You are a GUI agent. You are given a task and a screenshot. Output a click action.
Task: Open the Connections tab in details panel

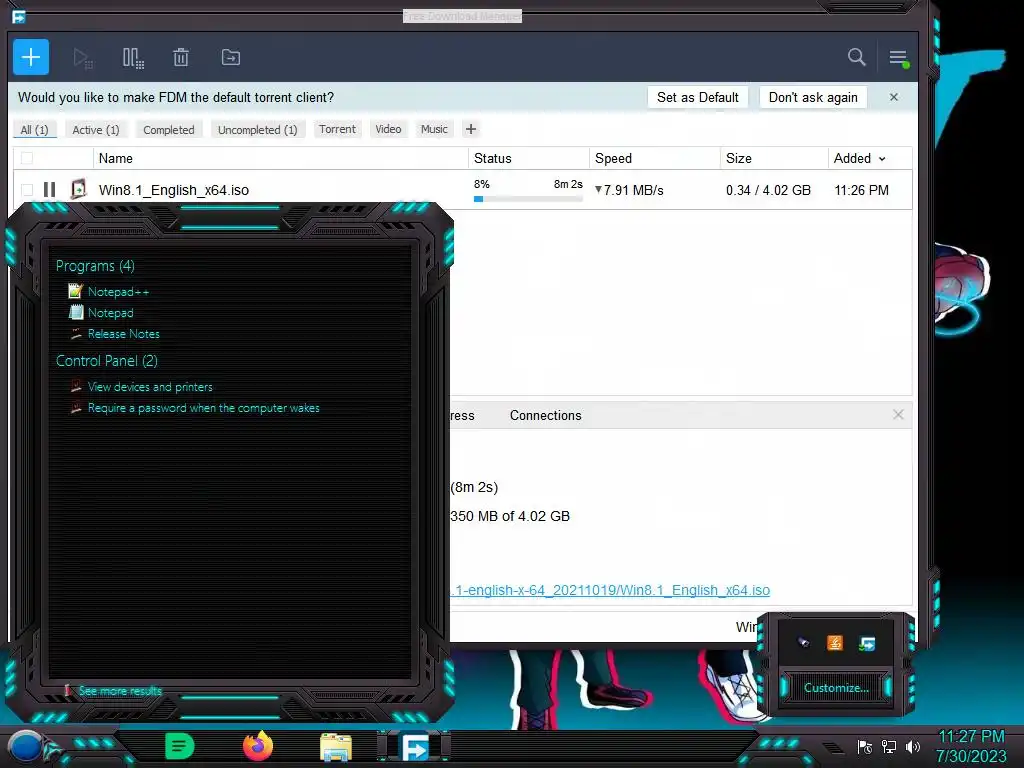coord(545,415)
